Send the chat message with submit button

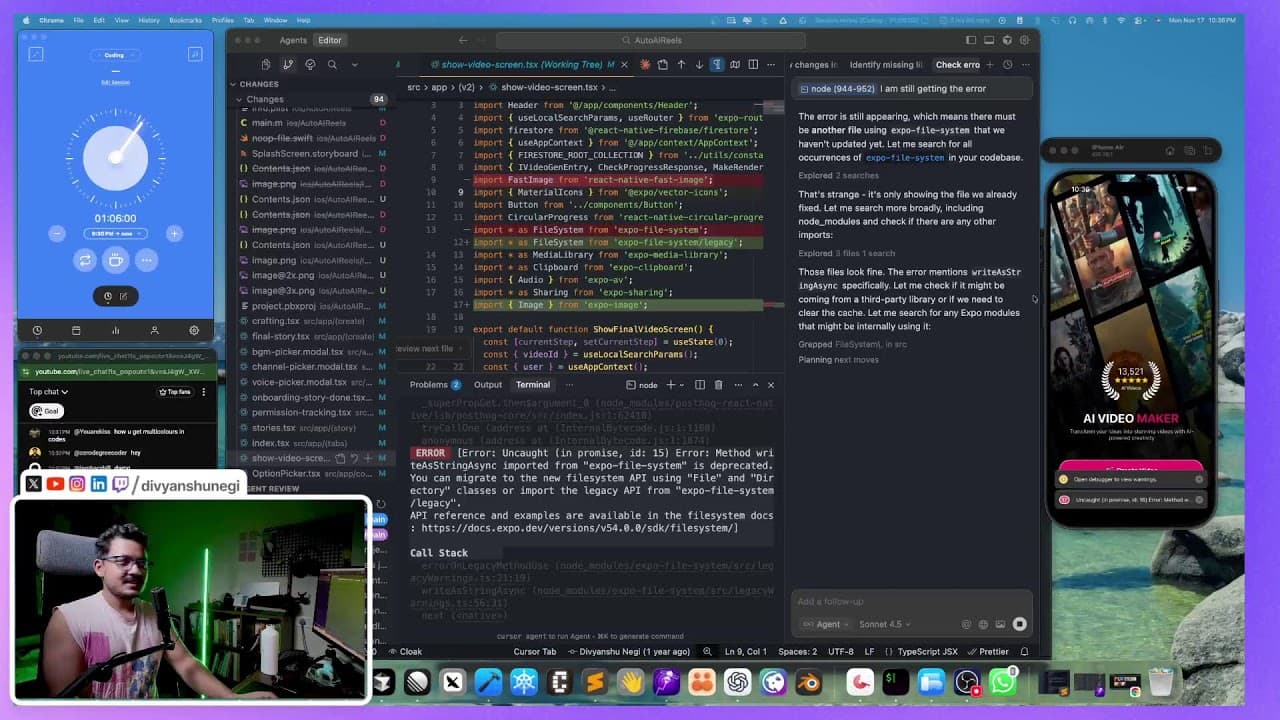[1019, 624]
